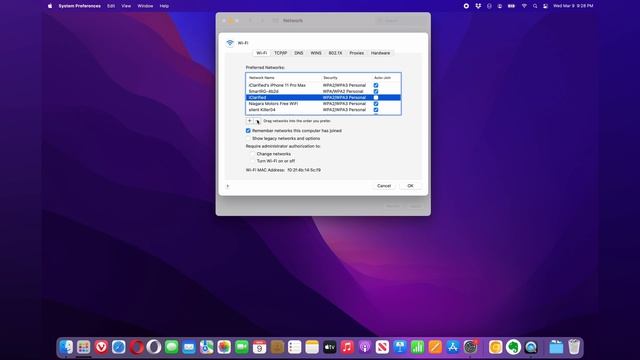The image size is (640, 360).
Task: Open Notes app in the Dock
Action: click(312, 347)
